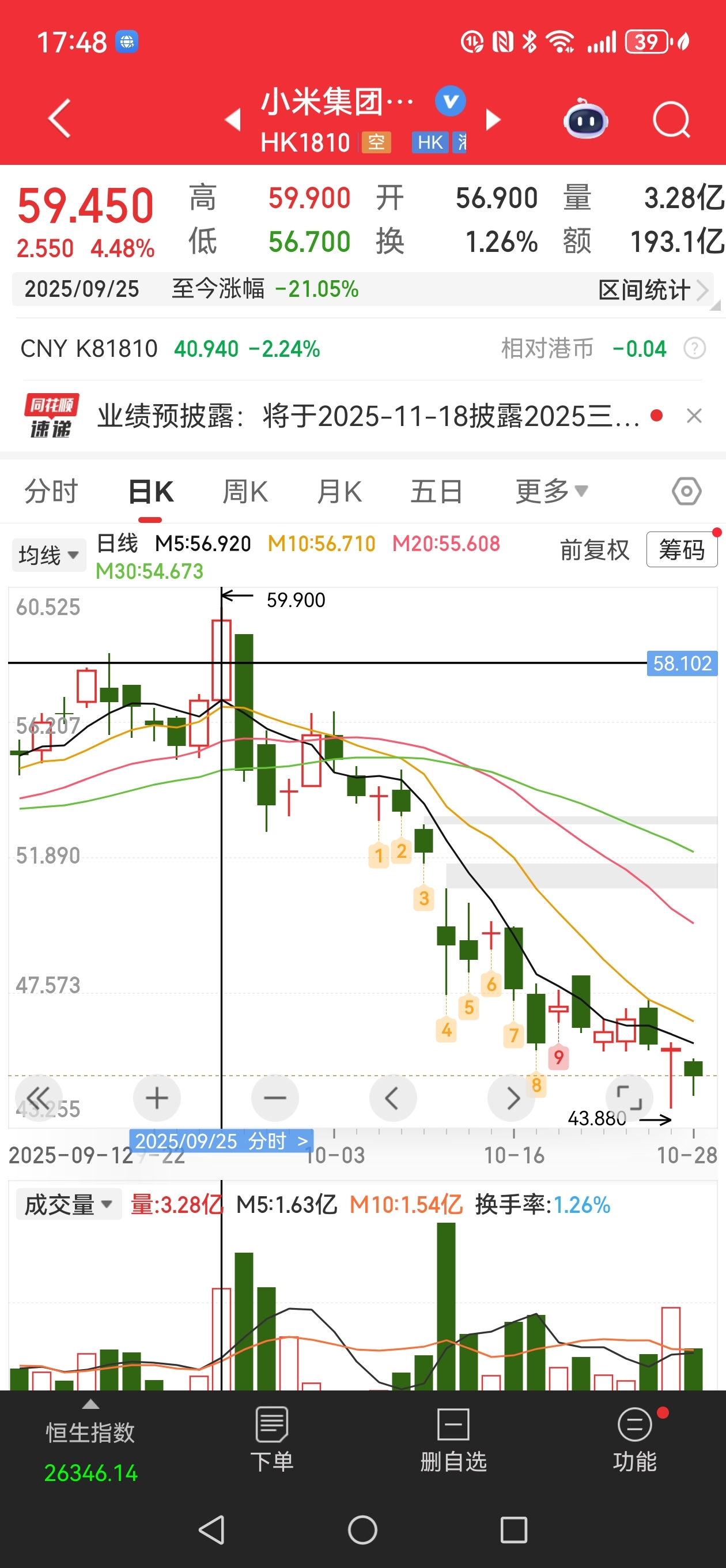This screenshot has height=1568, width=726.
Task: Go back with the top-left arrow
Action: 60,118
